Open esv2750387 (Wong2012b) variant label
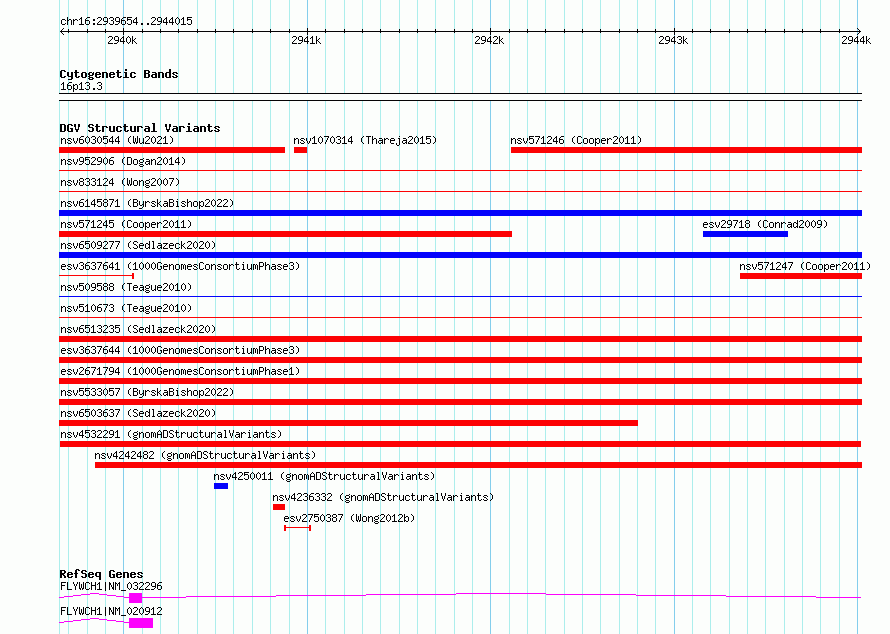This screenshot has width=890, height=634. (349, 518)
